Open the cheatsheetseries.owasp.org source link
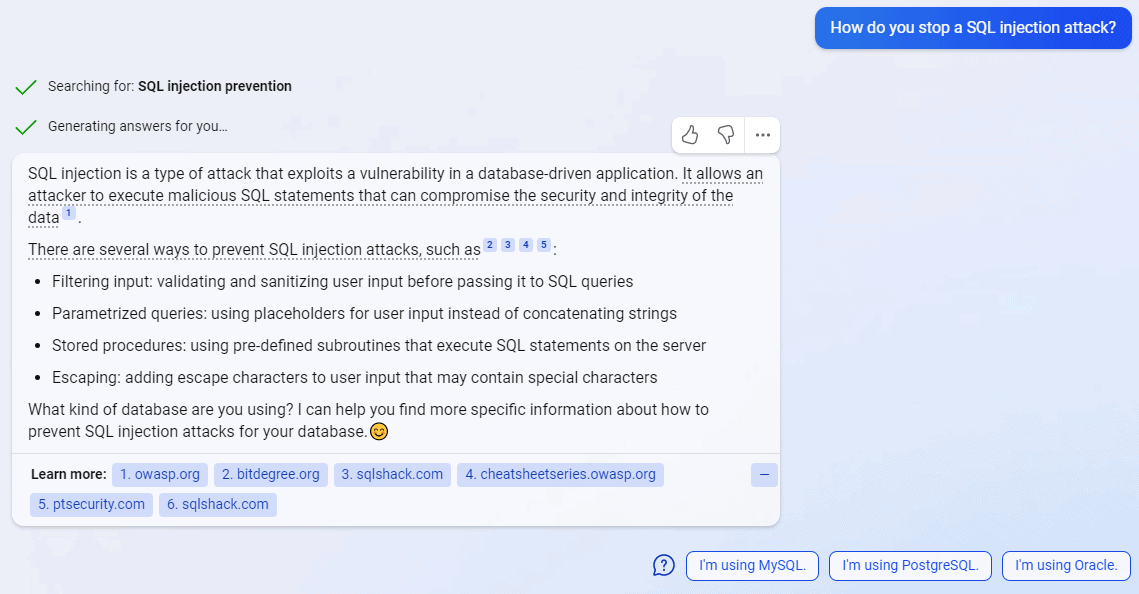Viewport: 1139px width, 594px height. [560, 475]
